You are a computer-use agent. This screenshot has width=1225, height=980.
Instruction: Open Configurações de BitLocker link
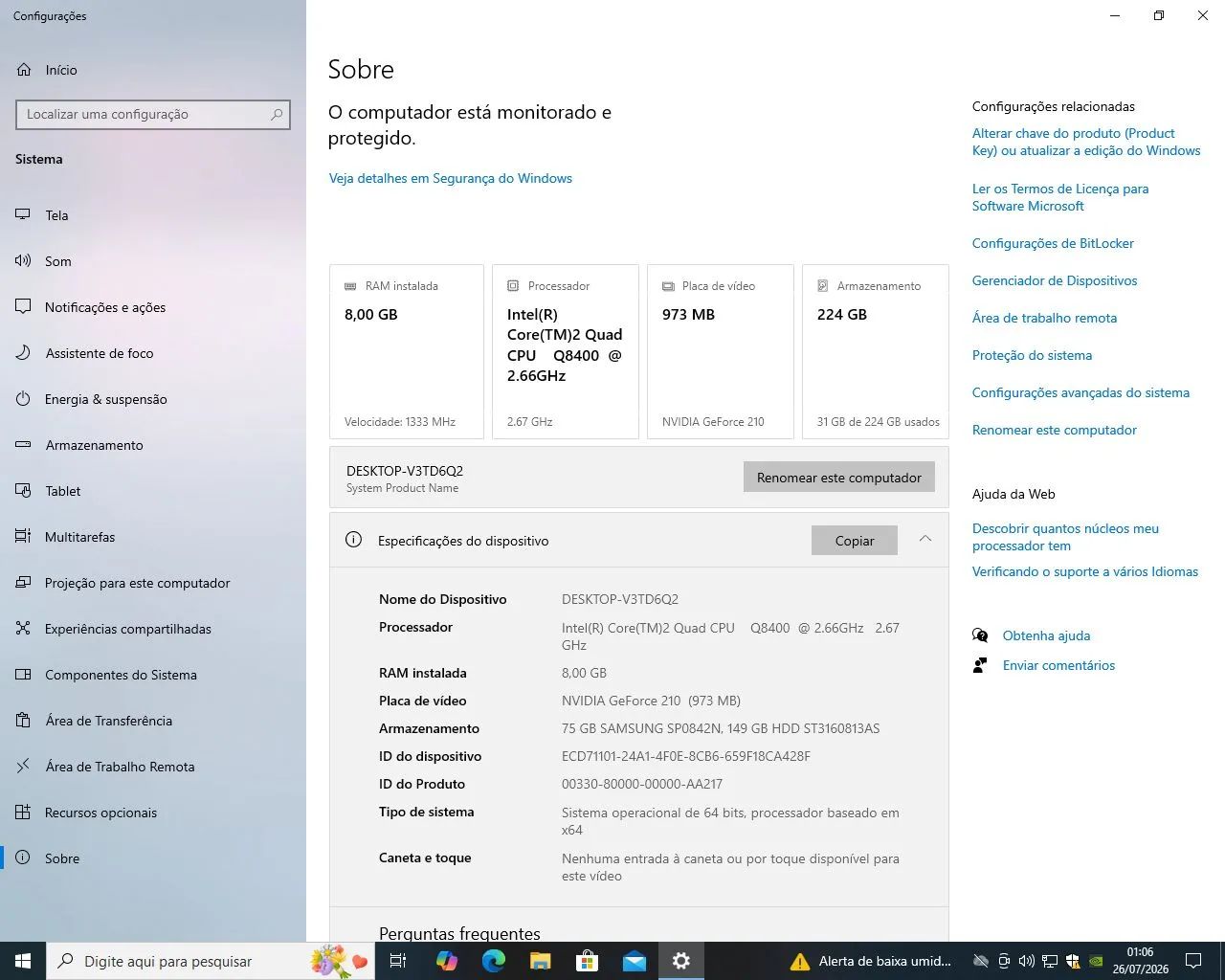[x=1053, y=243]
